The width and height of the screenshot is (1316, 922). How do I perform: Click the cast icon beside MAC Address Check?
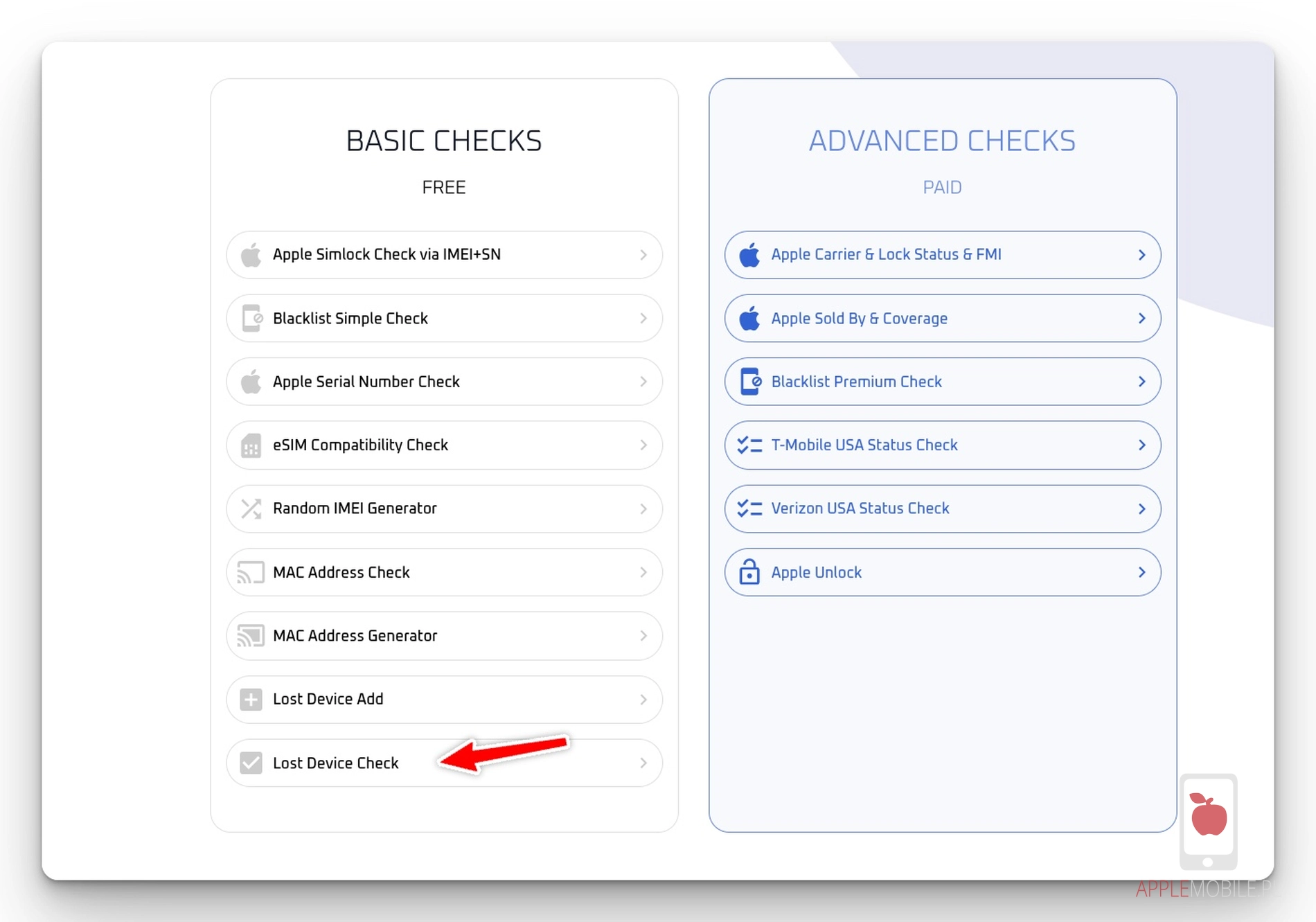click(251, 573)
